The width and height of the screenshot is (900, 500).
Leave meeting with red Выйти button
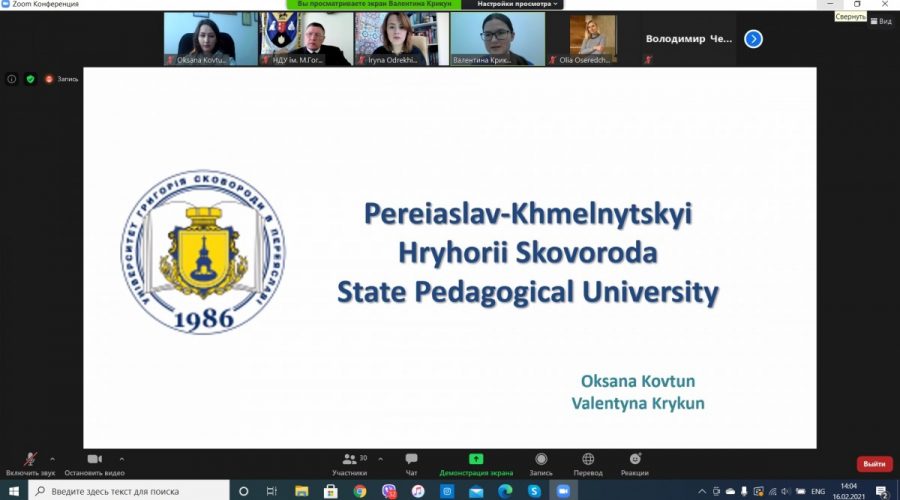click(874, 464)
